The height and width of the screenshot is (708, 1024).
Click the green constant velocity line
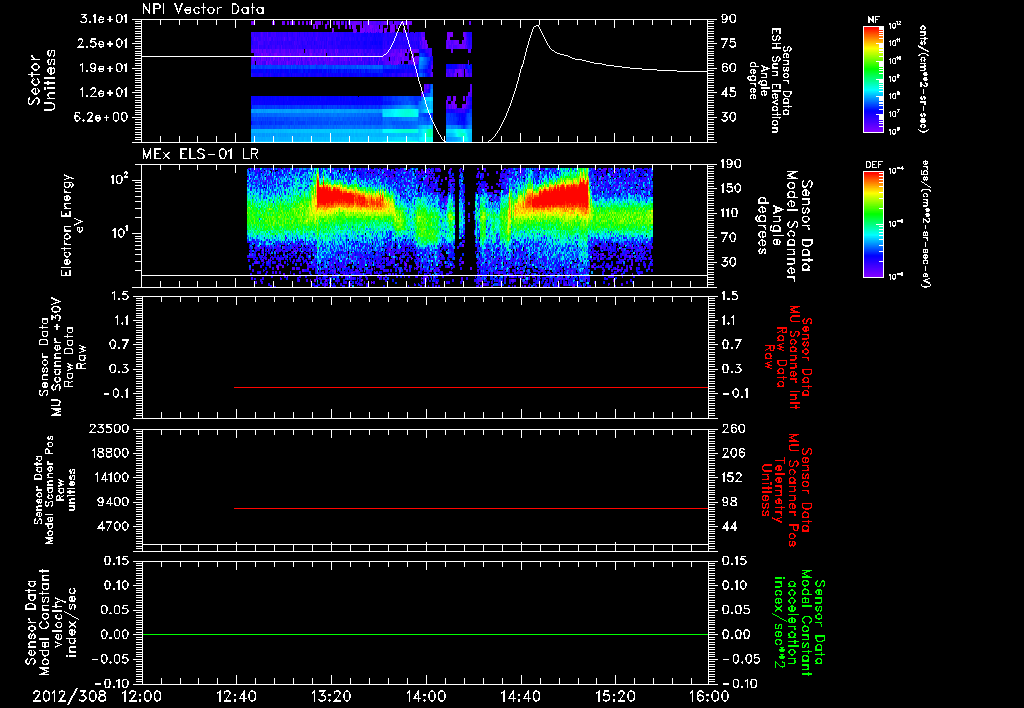(x=425, y=634)
